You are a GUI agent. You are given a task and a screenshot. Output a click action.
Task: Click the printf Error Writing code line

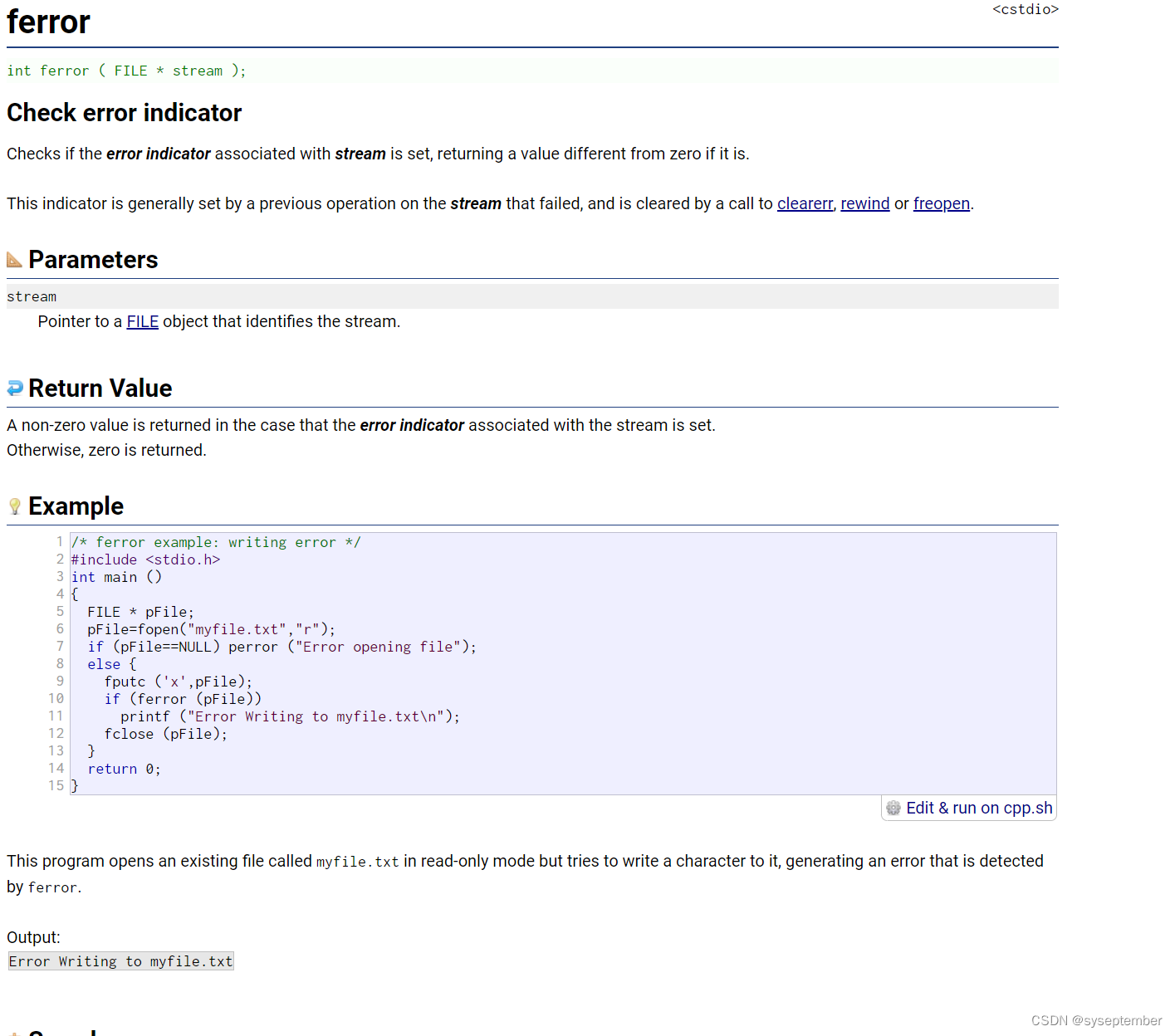290,716
